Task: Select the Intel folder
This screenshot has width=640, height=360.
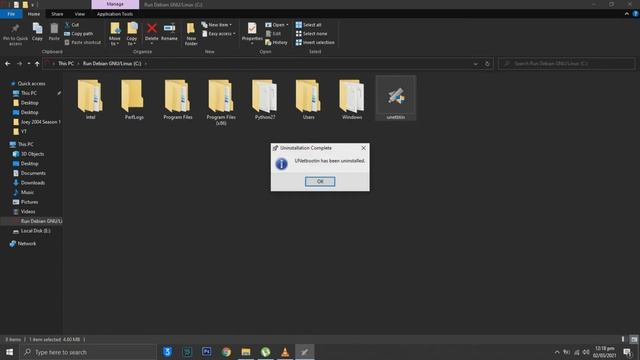Action: coord(90,100)
